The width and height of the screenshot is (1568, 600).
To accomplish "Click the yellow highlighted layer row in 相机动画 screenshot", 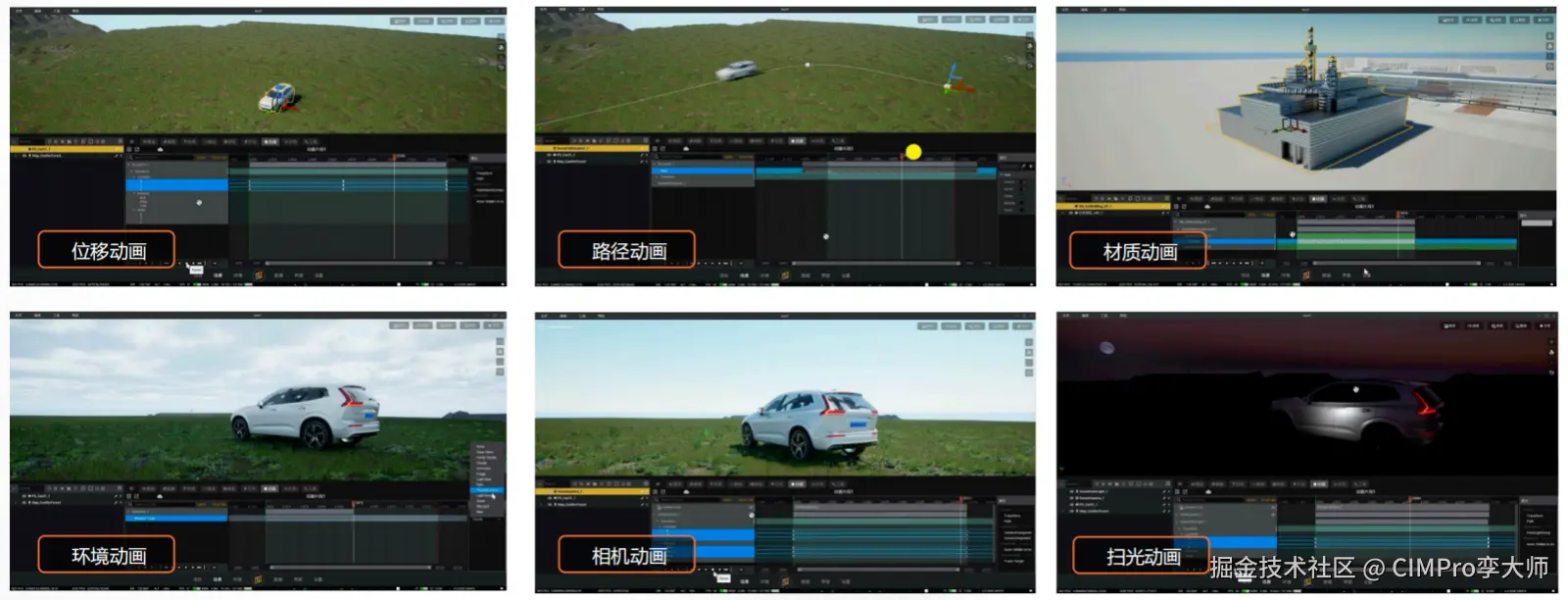I will click(x=592, y=490).
